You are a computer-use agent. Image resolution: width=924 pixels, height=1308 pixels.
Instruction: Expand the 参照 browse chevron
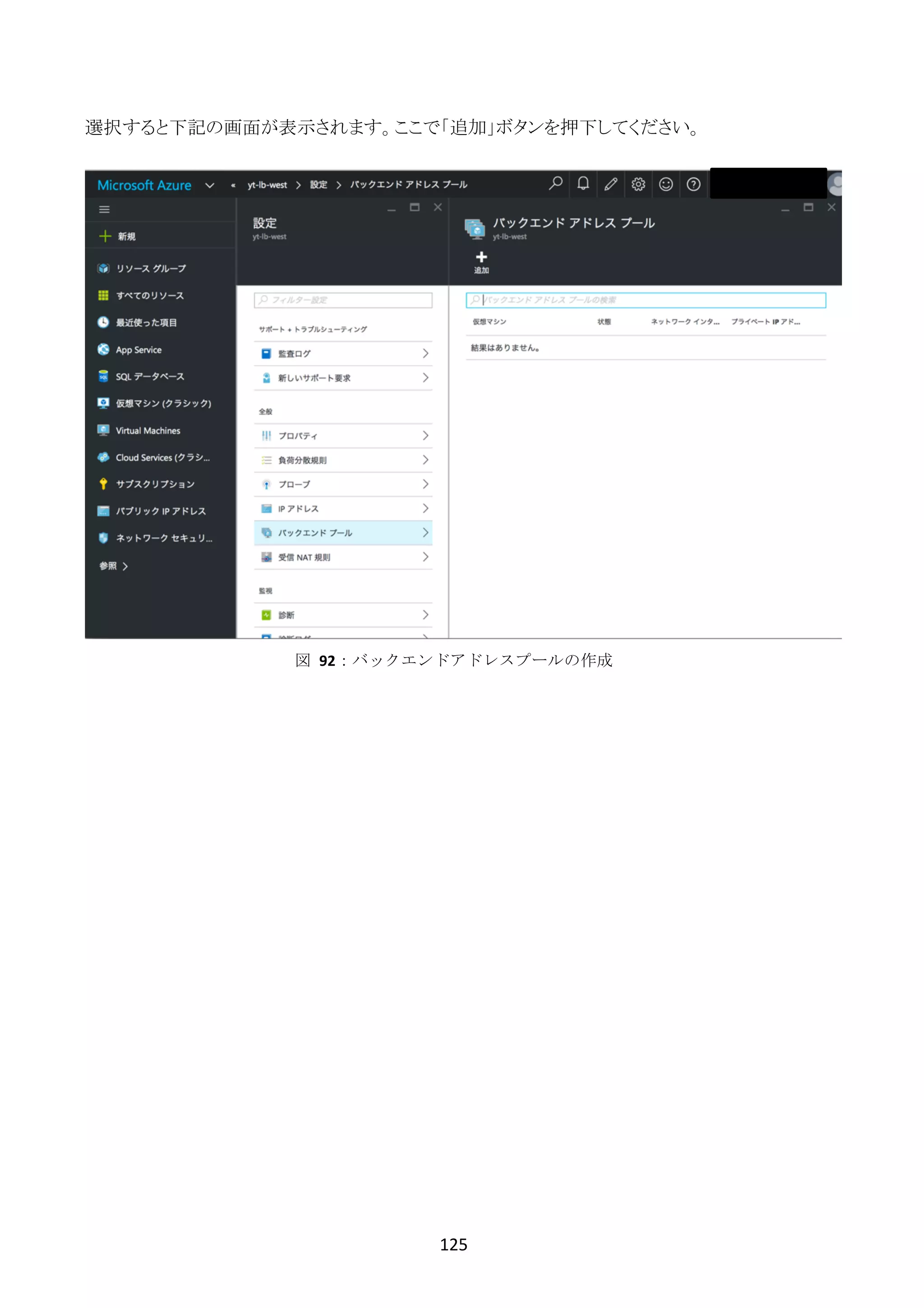tap(125, 566)
